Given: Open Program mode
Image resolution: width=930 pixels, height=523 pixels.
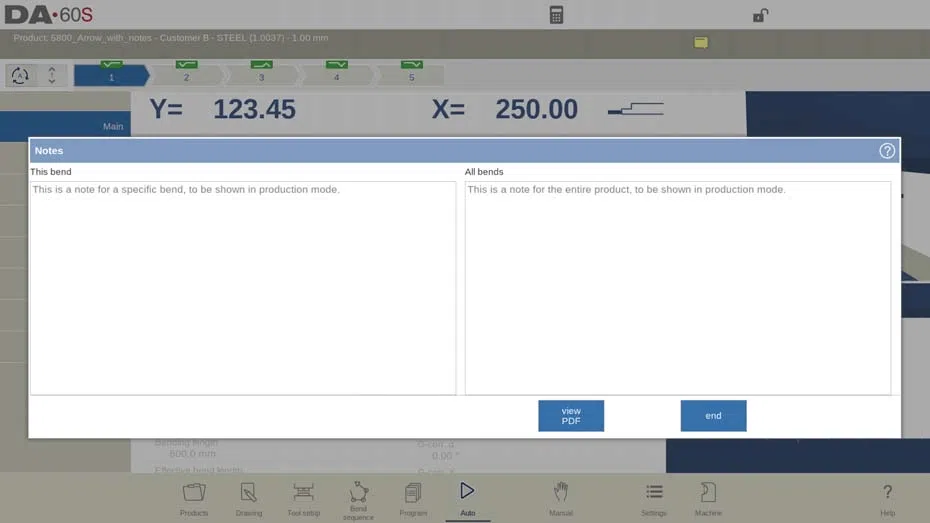Looking at the screenshot, I should point(413,499).
